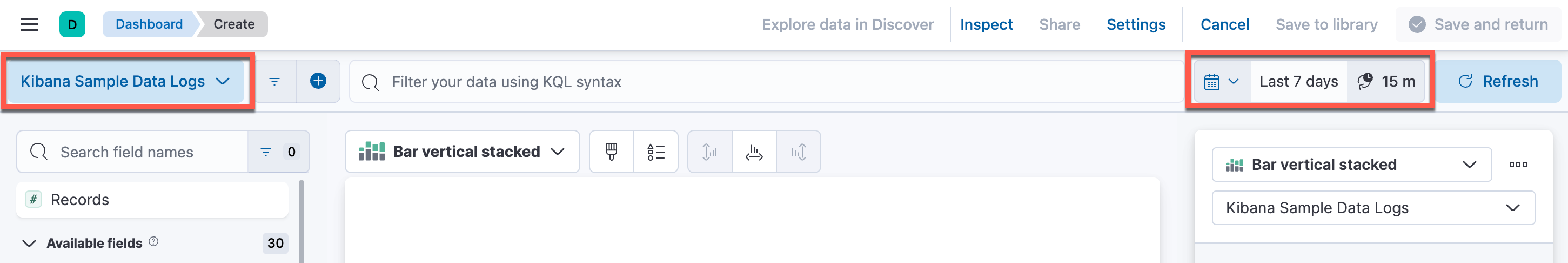Open the bottom axis settings icon
The width and height of the screenshot is (1568, 263).
754,152
